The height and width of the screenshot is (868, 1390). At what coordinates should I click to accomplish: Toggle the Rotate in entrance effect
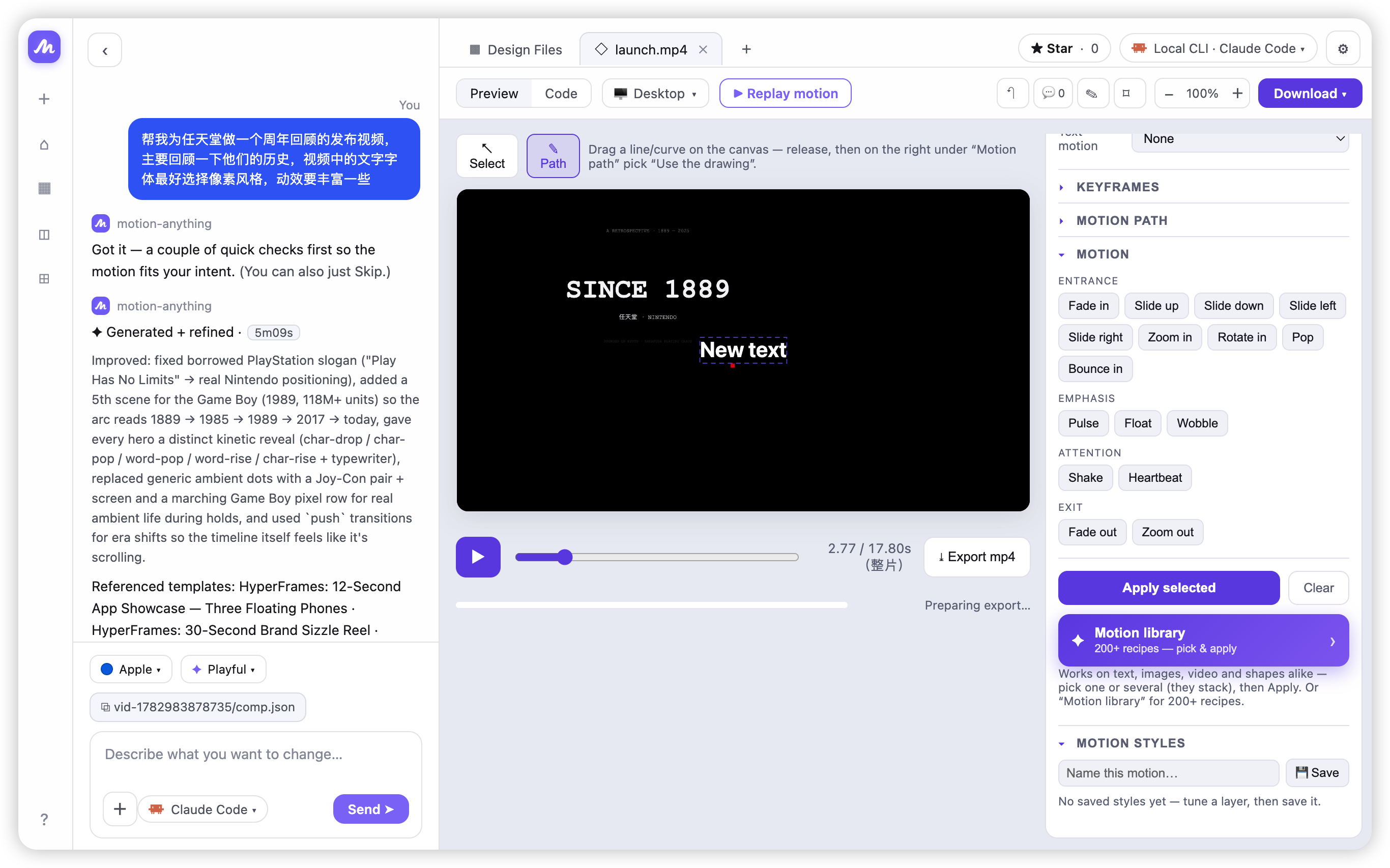[1241, 337]
